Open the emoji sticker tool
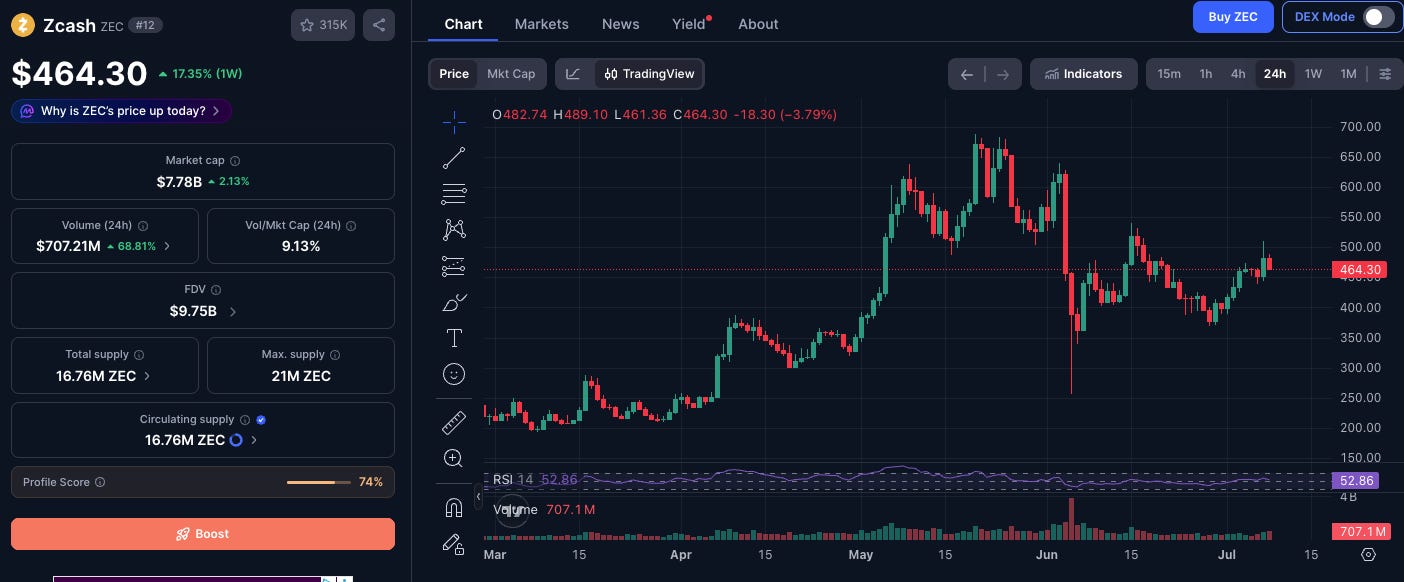The height and width of the screenshot is (582, 1404). tap(454, 374)
